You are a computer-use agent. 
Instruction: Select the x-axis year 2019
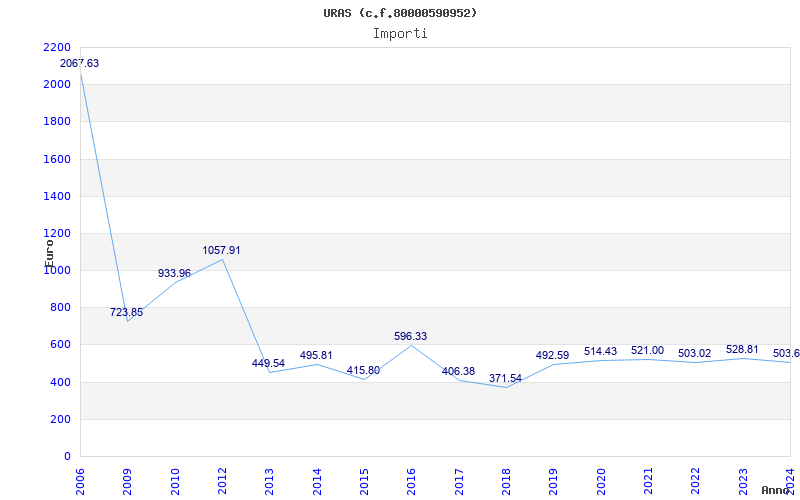554,482
